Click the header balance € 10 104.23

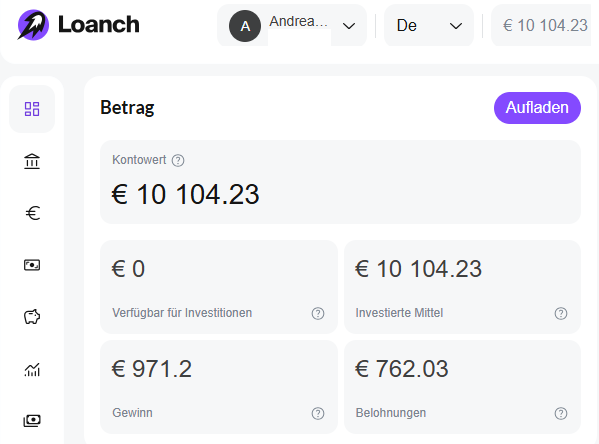pyautogui.click(x=545, y=26)
